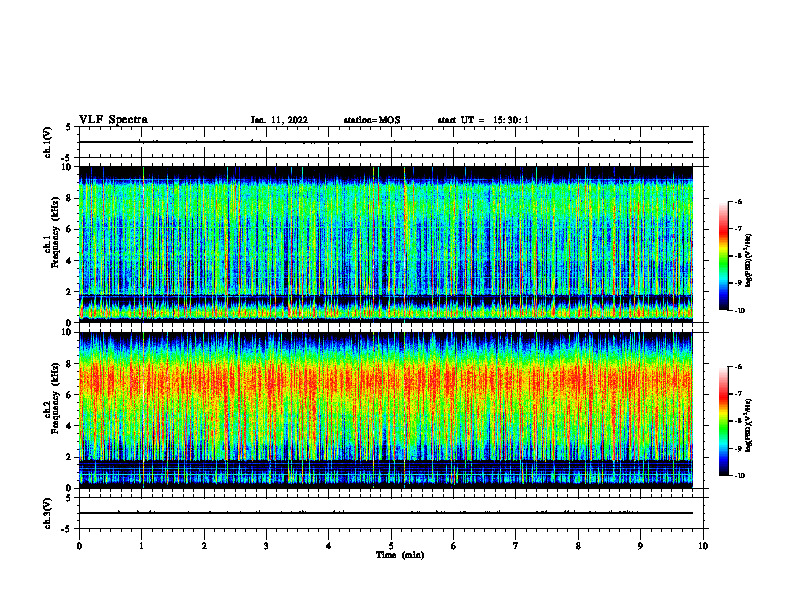
Task: Click the "-5" tick on the ch.3(V) axis
Action: [x=67, y=529]
